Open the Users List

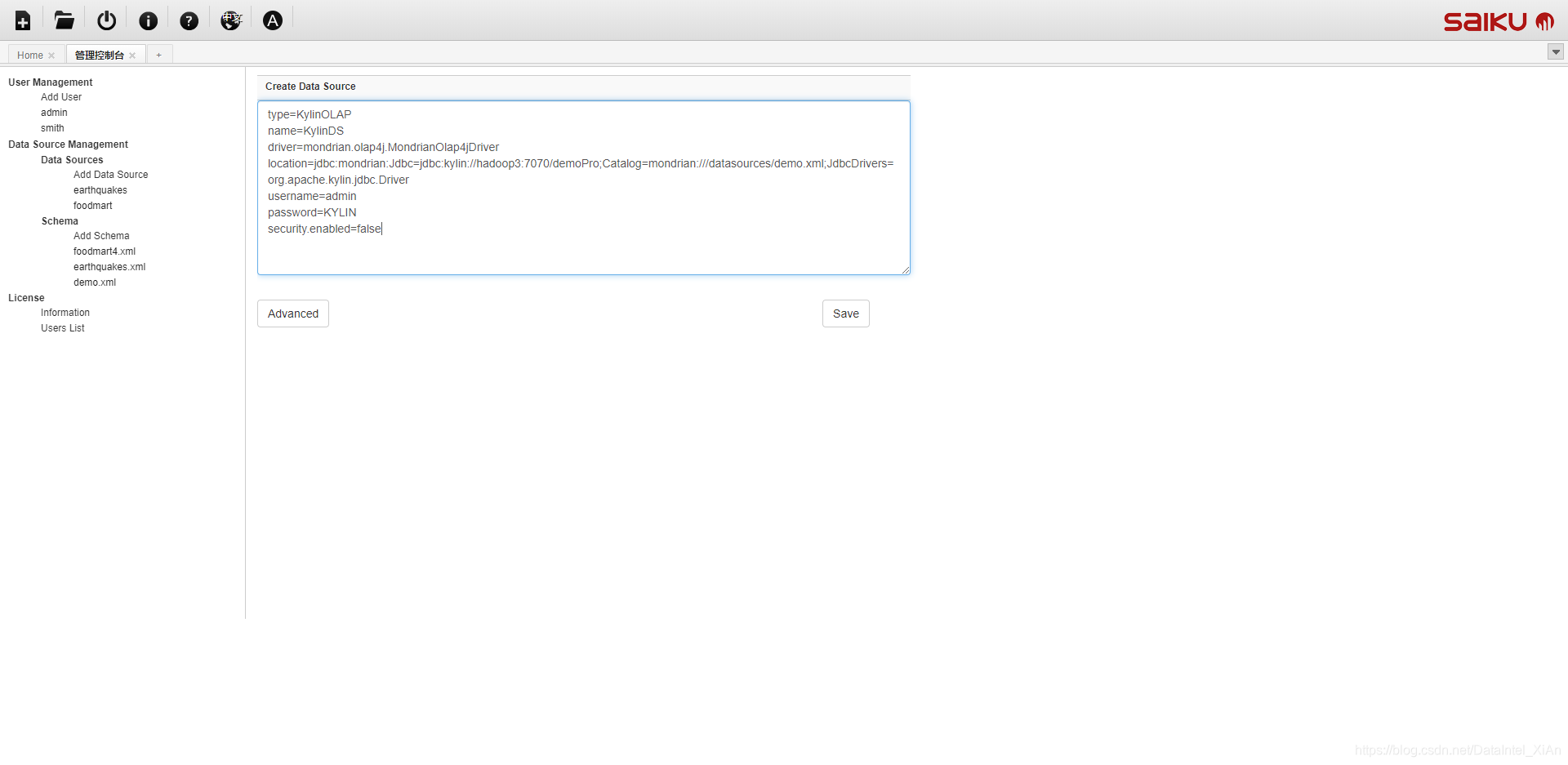[x=63, y=328]
